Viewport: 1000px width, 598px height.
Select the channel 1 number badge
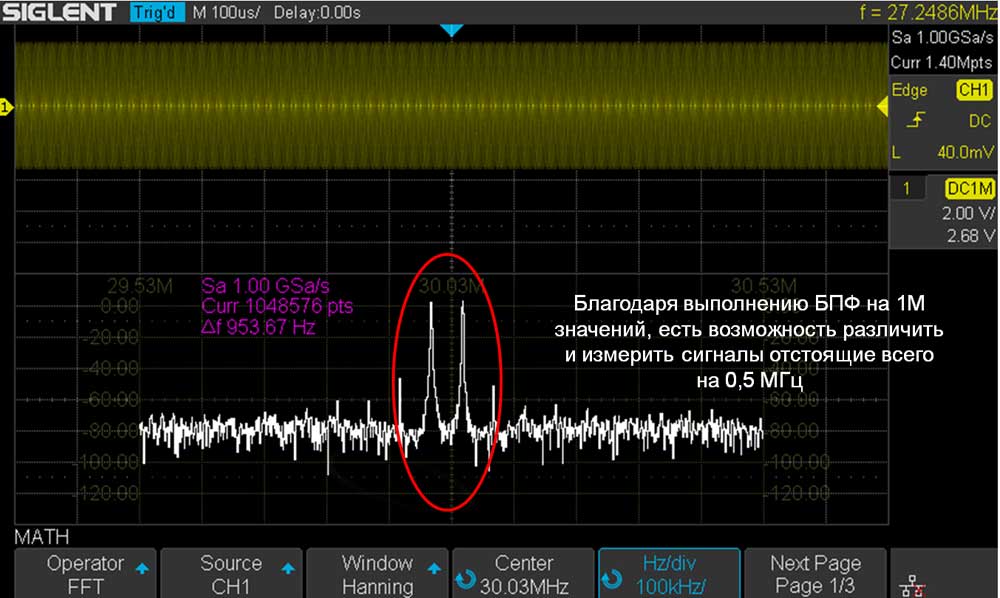[908, 189]
